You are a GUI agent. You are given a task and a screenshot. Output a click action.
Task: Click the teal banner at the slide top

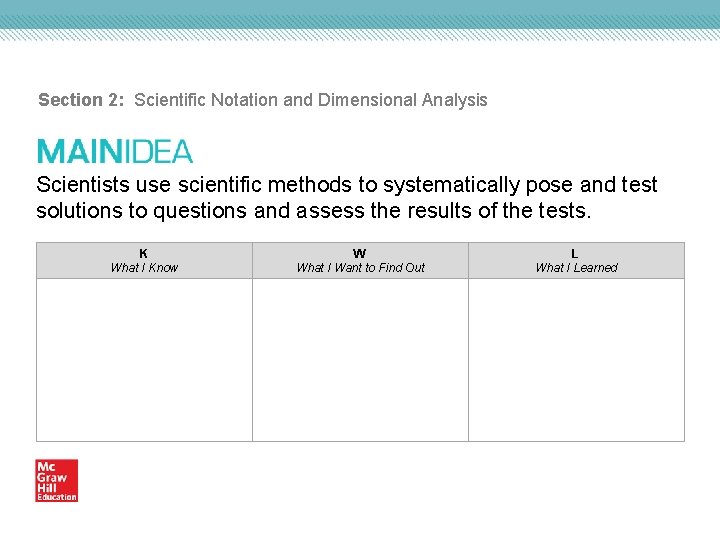[x=360, y=13]
